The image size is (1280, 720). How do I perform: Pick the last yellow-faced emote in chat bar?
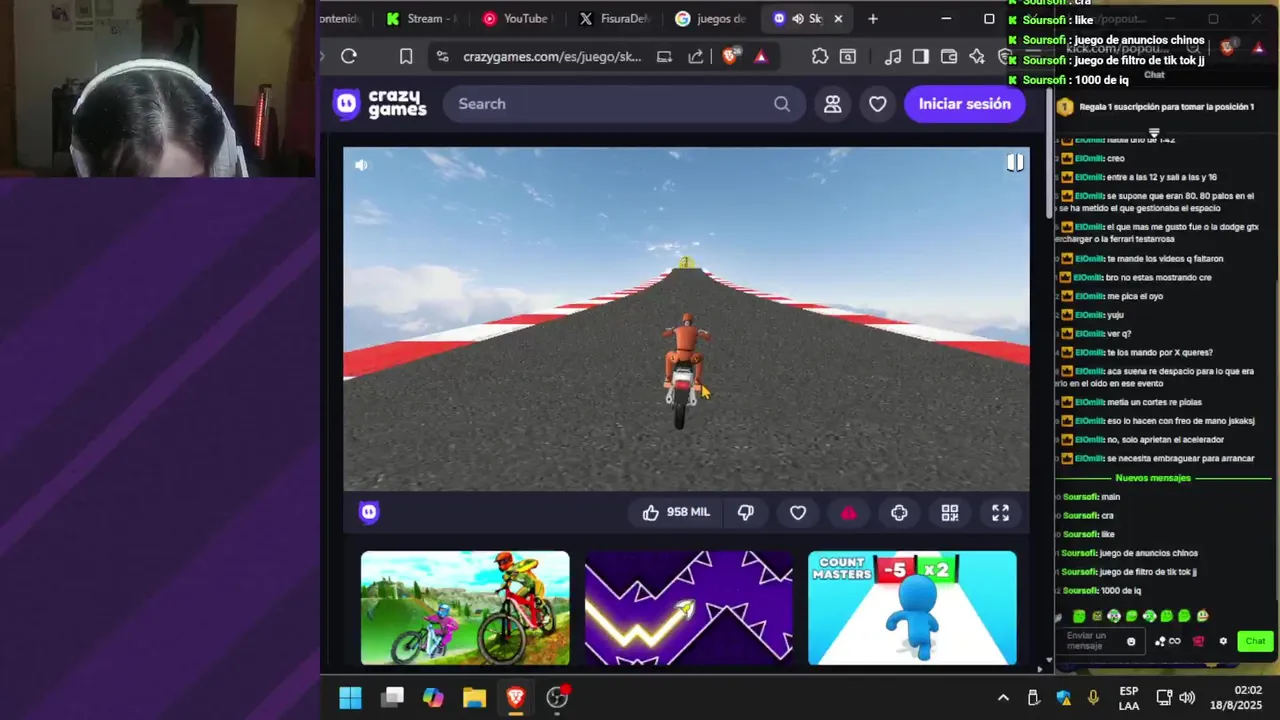pos(1202,616)
